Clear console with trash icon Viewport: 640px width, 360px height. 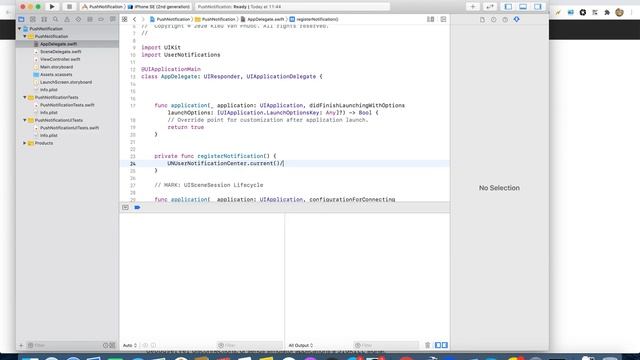click(427, 345)
